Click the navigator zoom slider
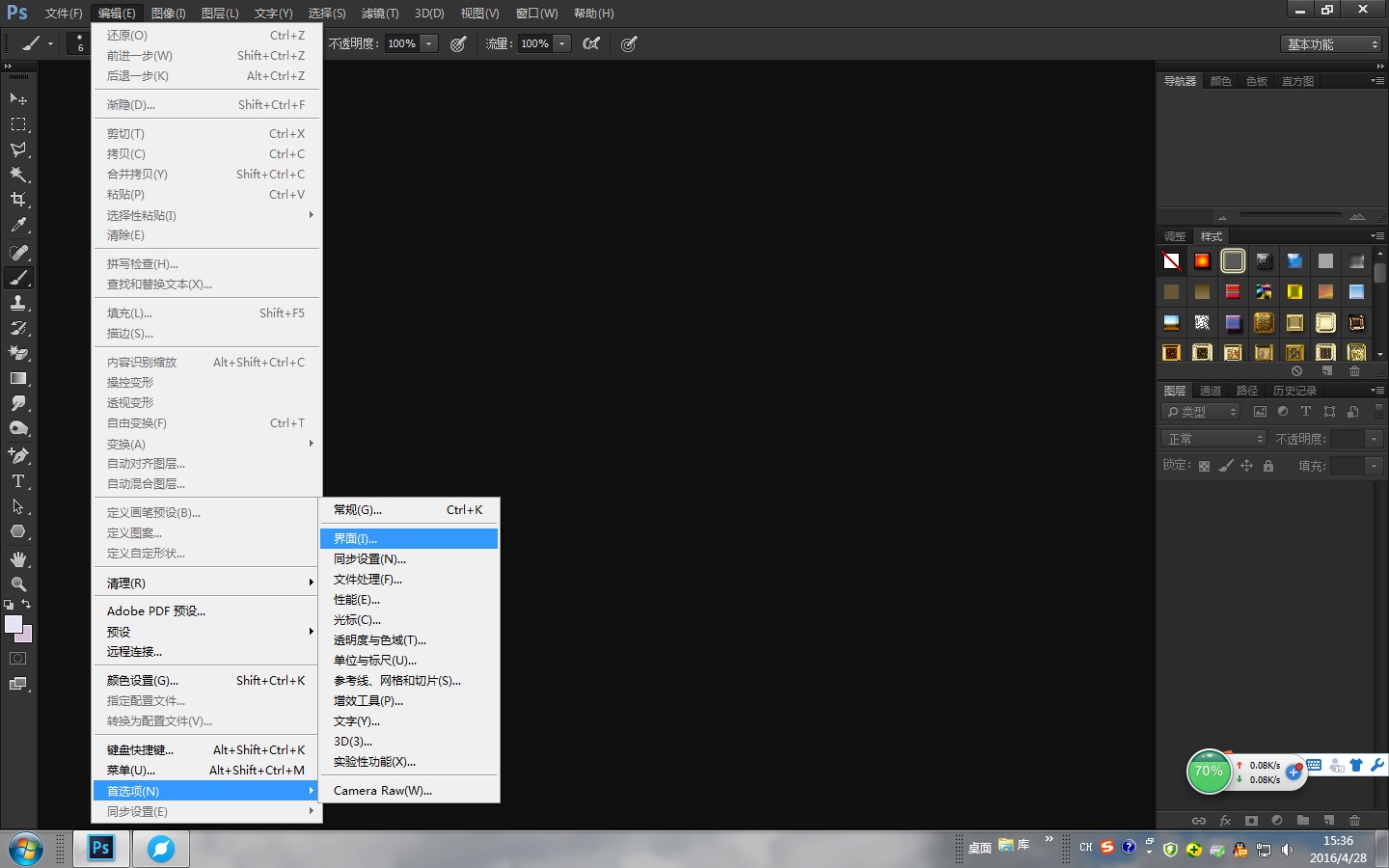This screenshot has width=1389, height=868. (x=1290, y=215)
